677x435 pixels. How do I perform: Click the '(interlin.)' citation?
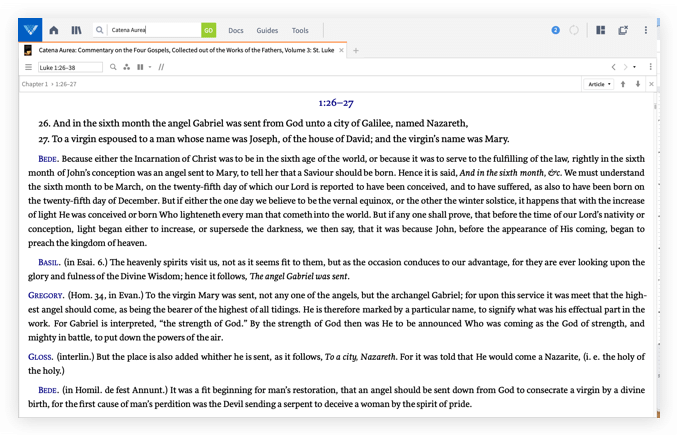tap(76, 357)
